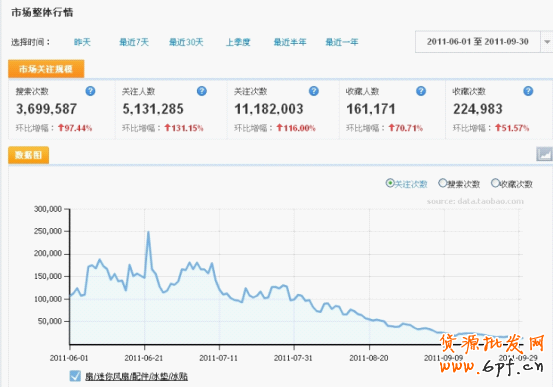Choose the 上季度 time range
The width and height of the screenshot is (554, 388).
pos(238,42)
